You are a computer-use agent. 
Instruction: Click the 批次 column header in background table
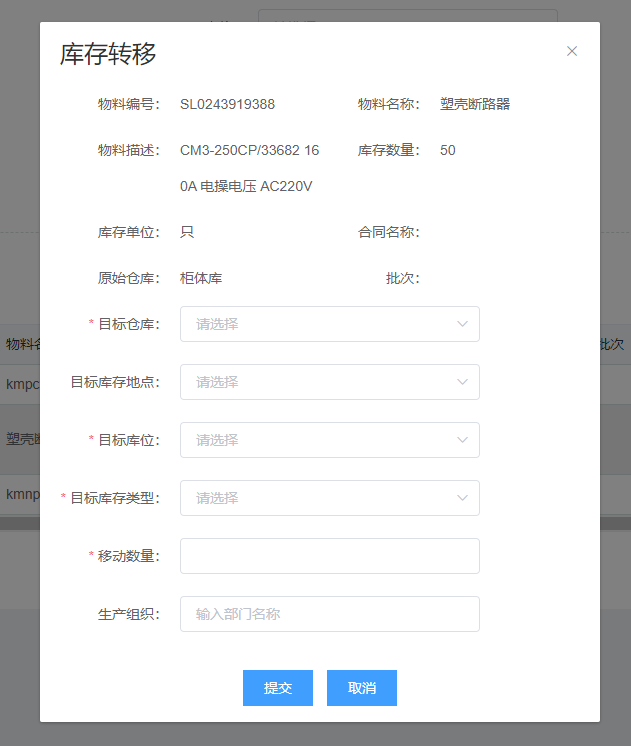pos(613,344)
